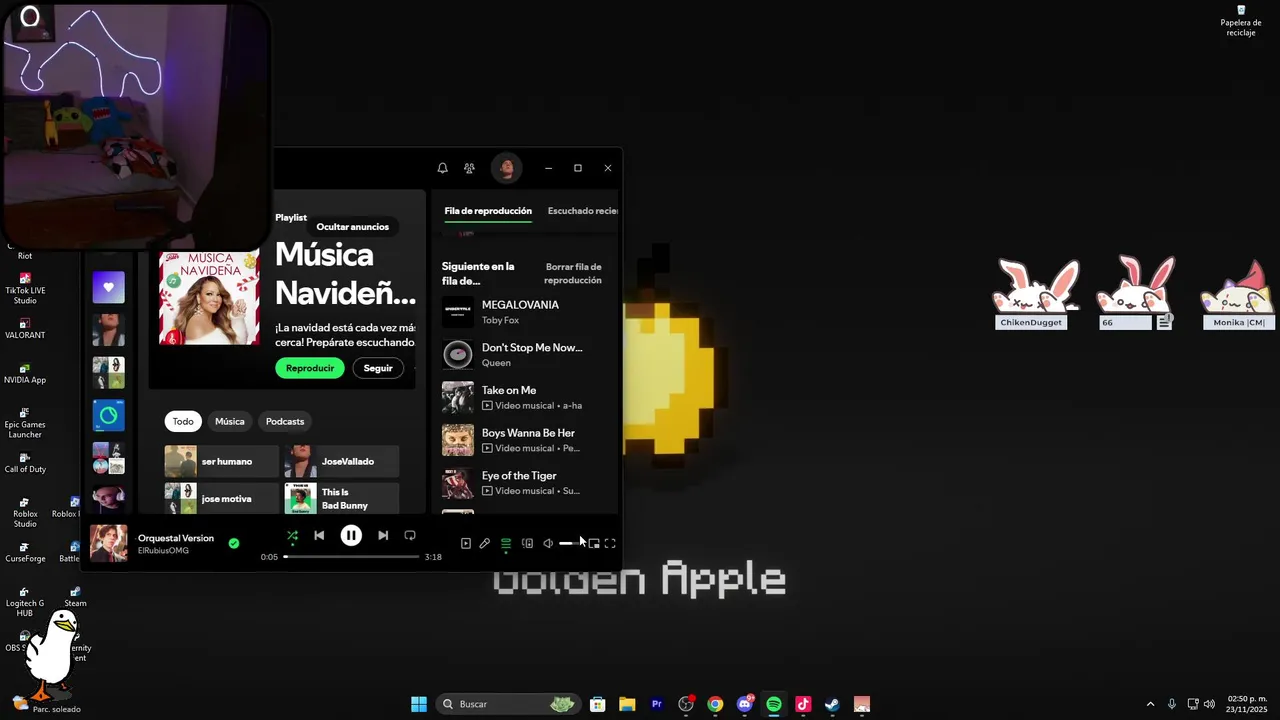Open the Música Navideña playlist cover

(209, 298)
